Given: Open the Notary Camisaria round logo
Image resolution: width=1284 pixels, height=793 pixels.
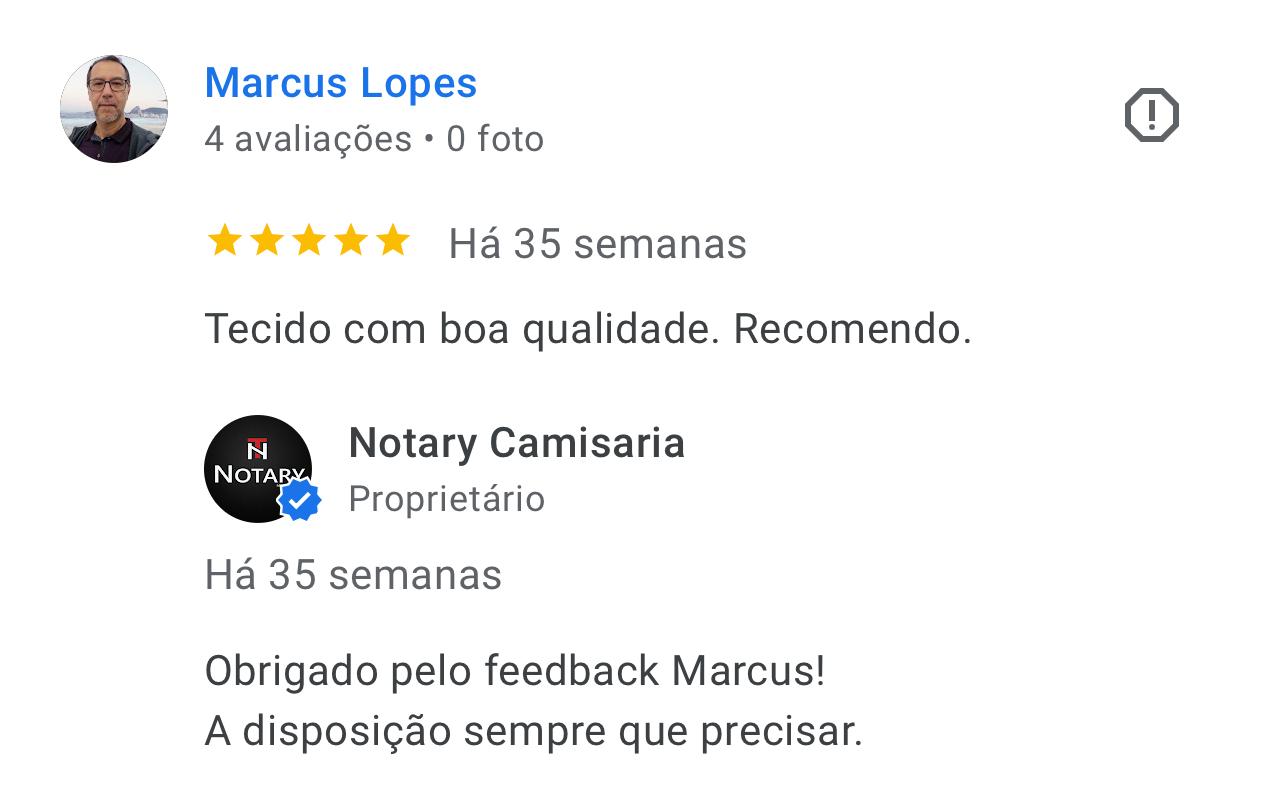Looking at the screenshot, I should coord(258,469).
